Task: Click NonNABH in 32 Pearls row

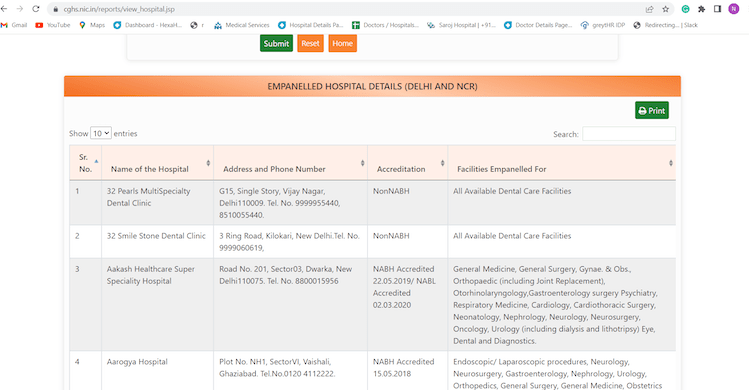Action: tap(391, 191)
